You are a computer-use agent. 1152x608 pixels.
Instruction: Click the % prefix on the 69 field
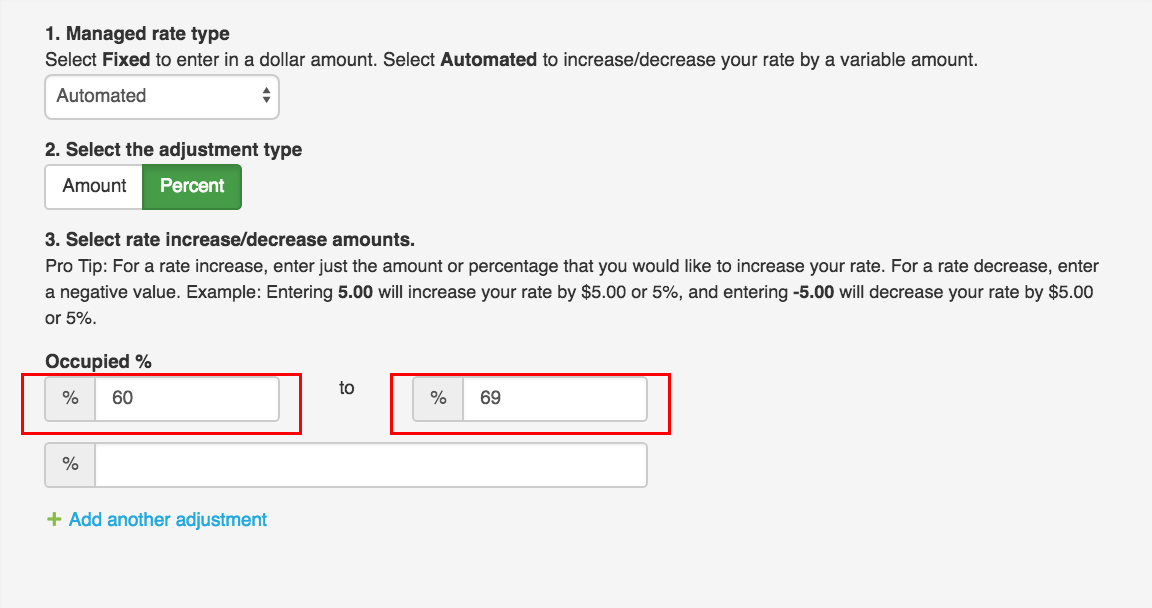pos(438,398)
